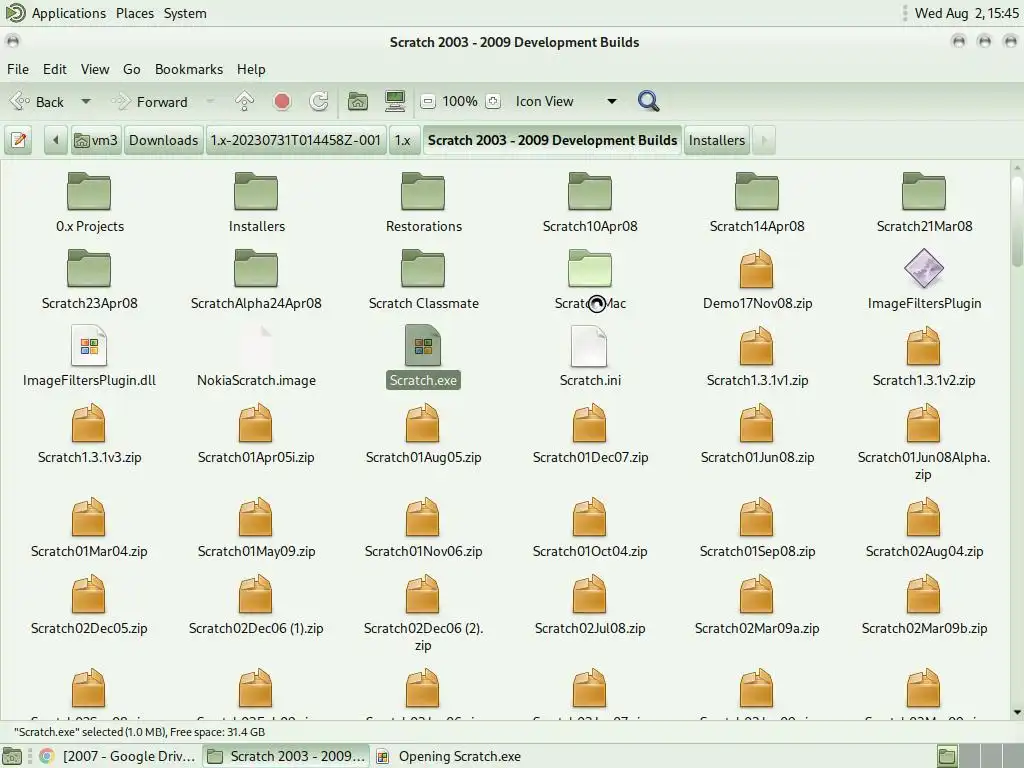This screenshot has height=768, width=1024.
Task: Zoom in with the plus icon
Action: tap(493, 101)
